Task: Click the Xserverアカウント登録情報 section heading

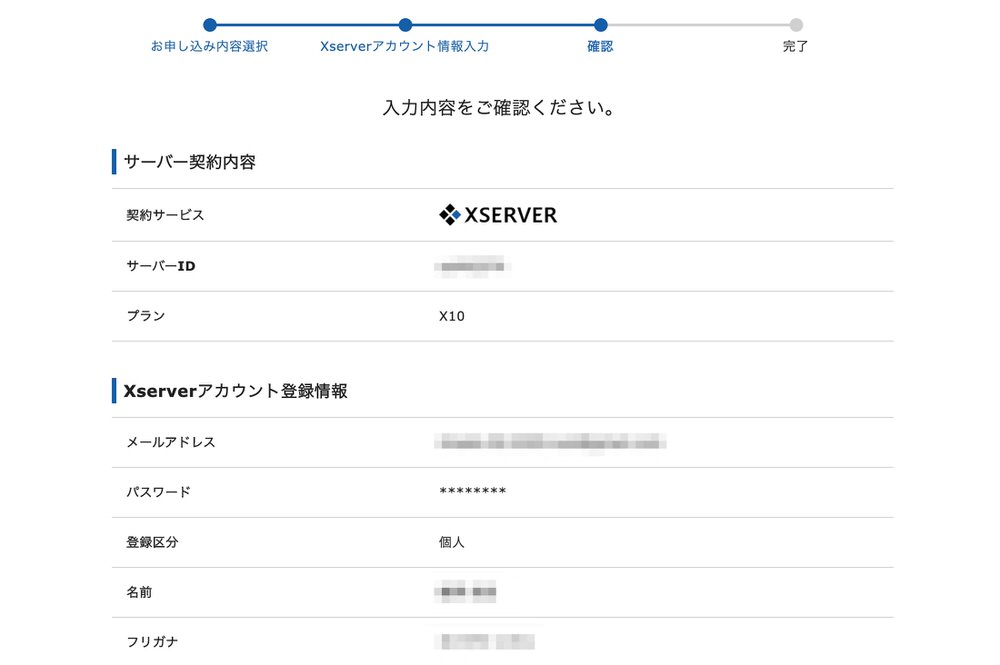Action: pyautogui.click(x=235, y=391)
